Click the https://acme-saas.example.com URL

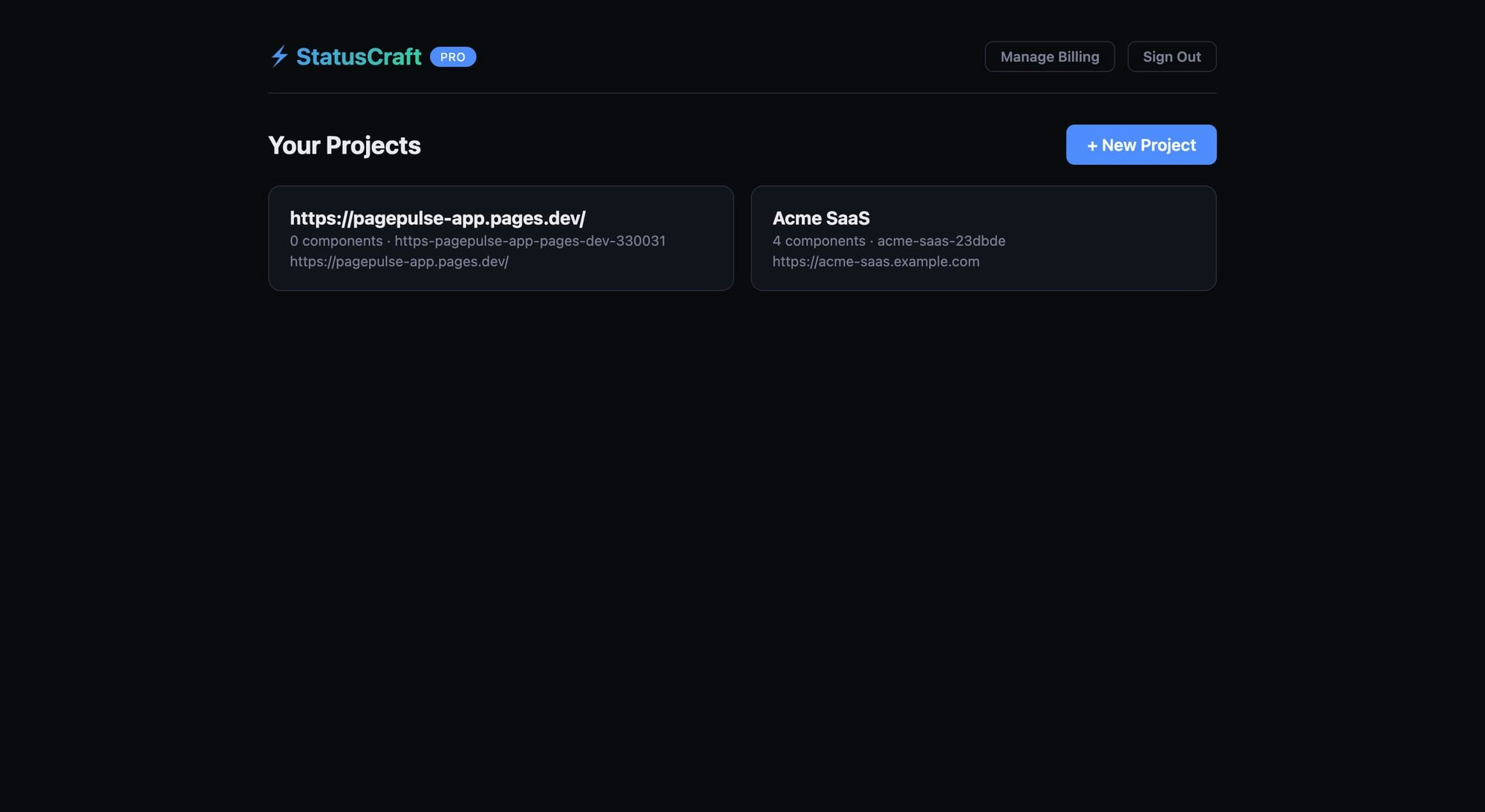point(875,261)
